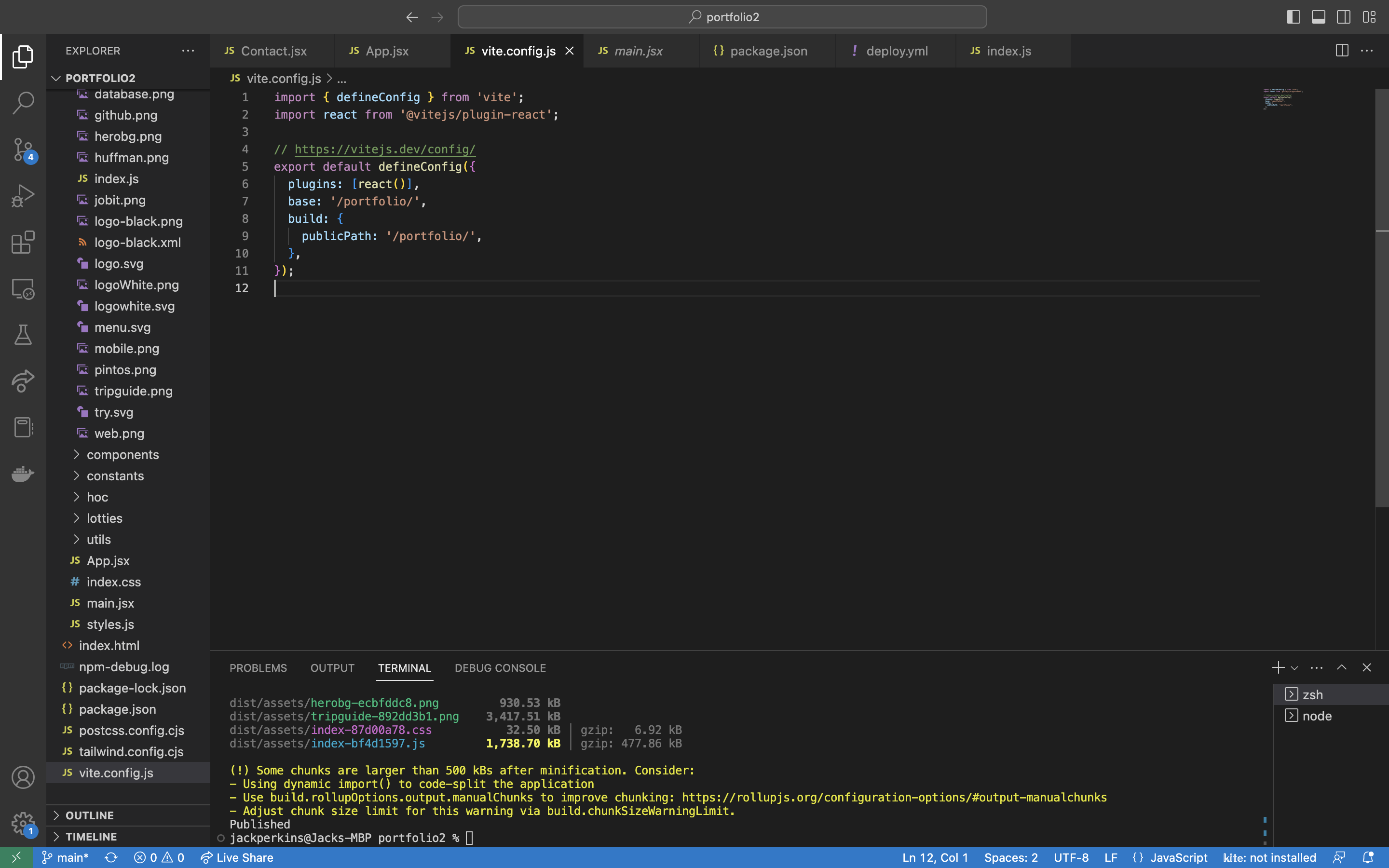Open the DEBUG CONSOLE panel tab
The image size is (1389, 868).
click(500, 668)
